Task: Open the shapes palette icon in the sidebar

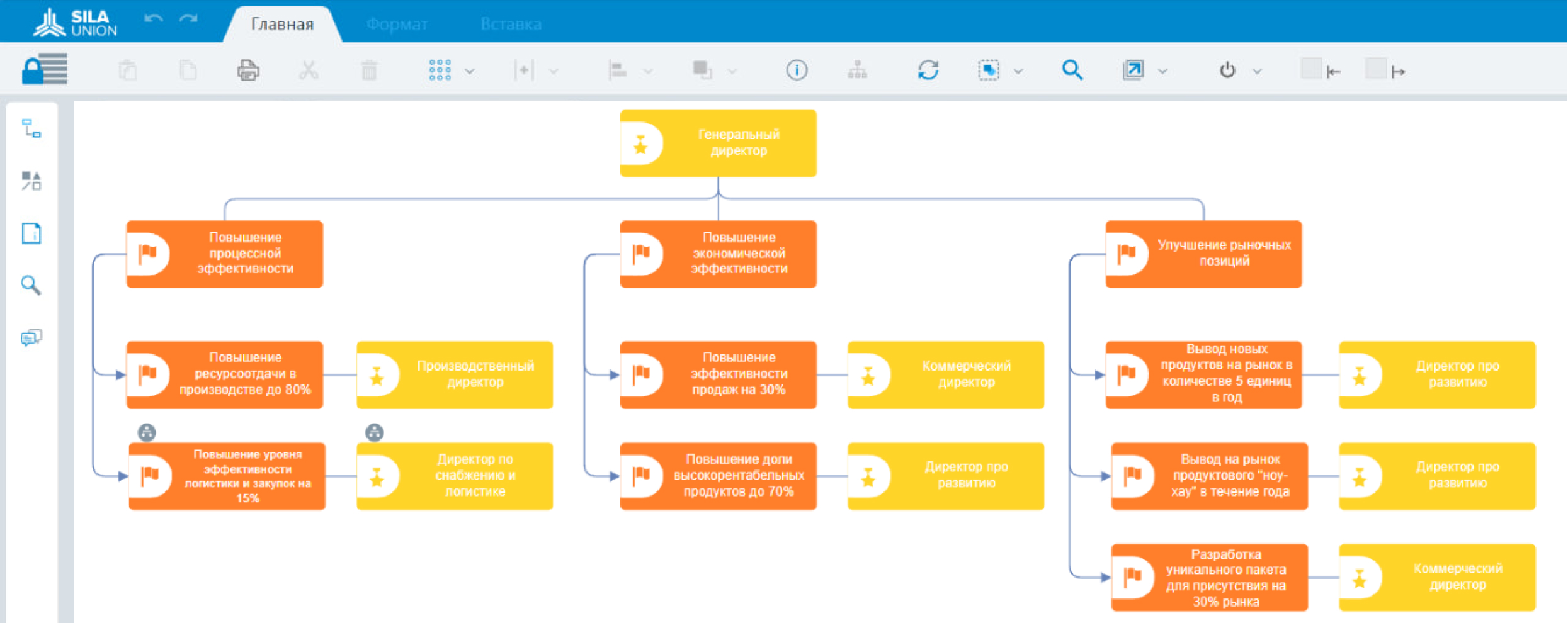Action: 31,181
